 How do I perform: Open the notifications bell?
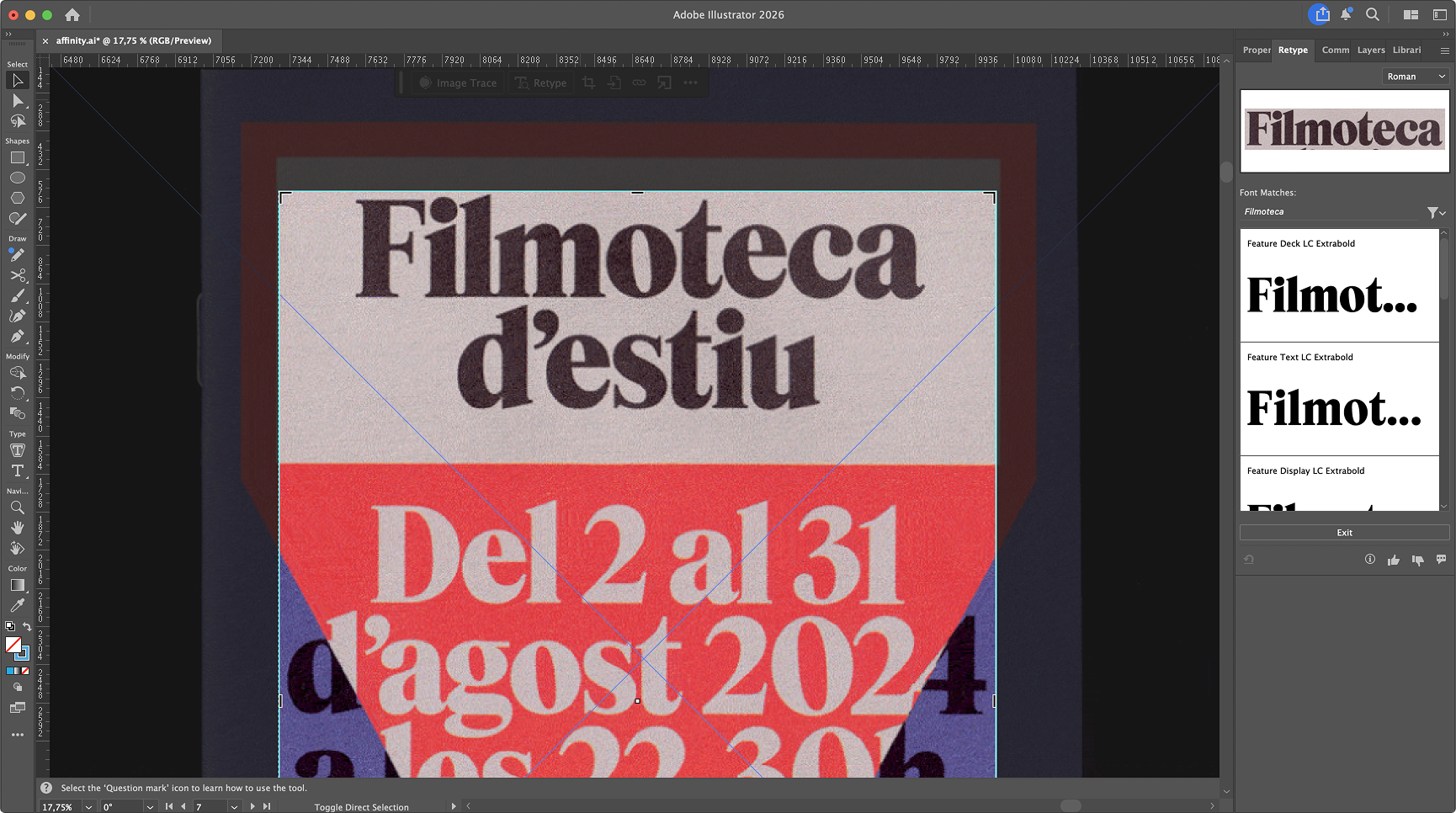click(1347, 14)
